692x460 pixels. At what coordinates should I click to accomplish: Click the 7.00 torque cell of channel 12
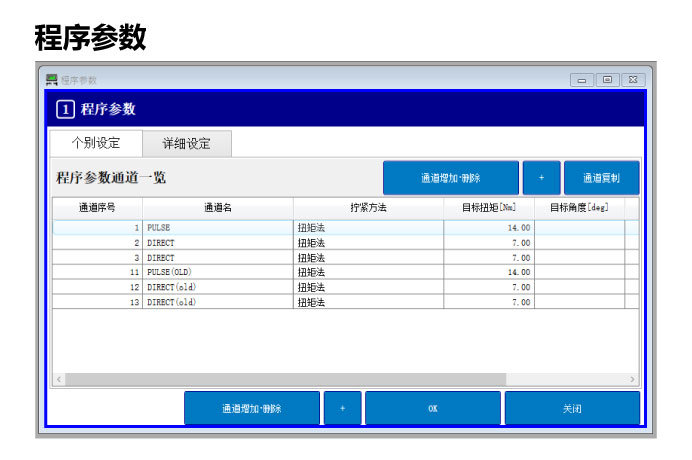[x=489, y=287]
